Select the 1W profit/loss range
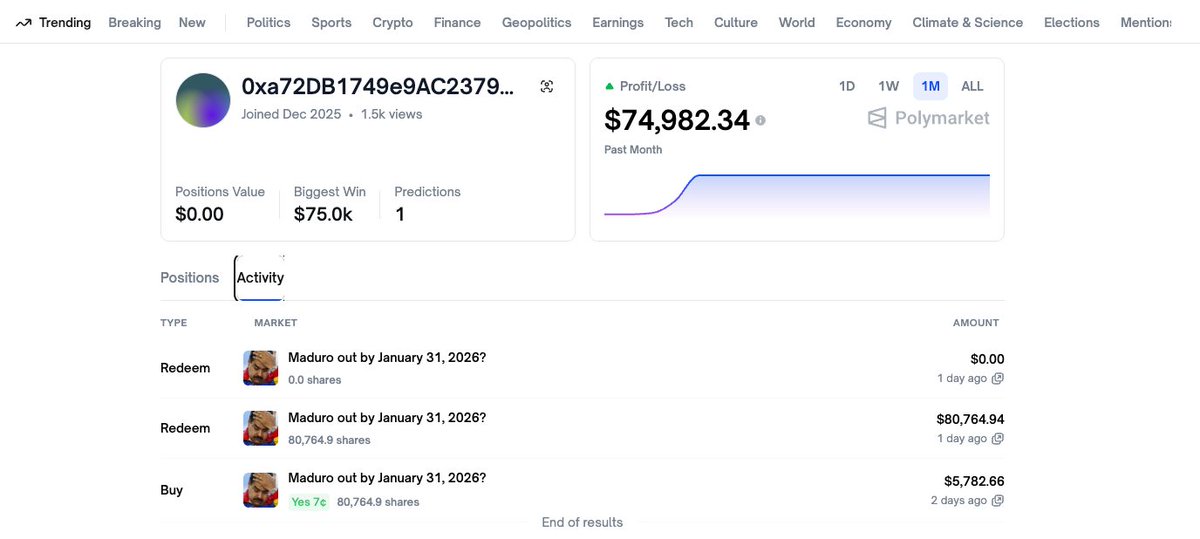1200x539 pixels. click(889, 86)
